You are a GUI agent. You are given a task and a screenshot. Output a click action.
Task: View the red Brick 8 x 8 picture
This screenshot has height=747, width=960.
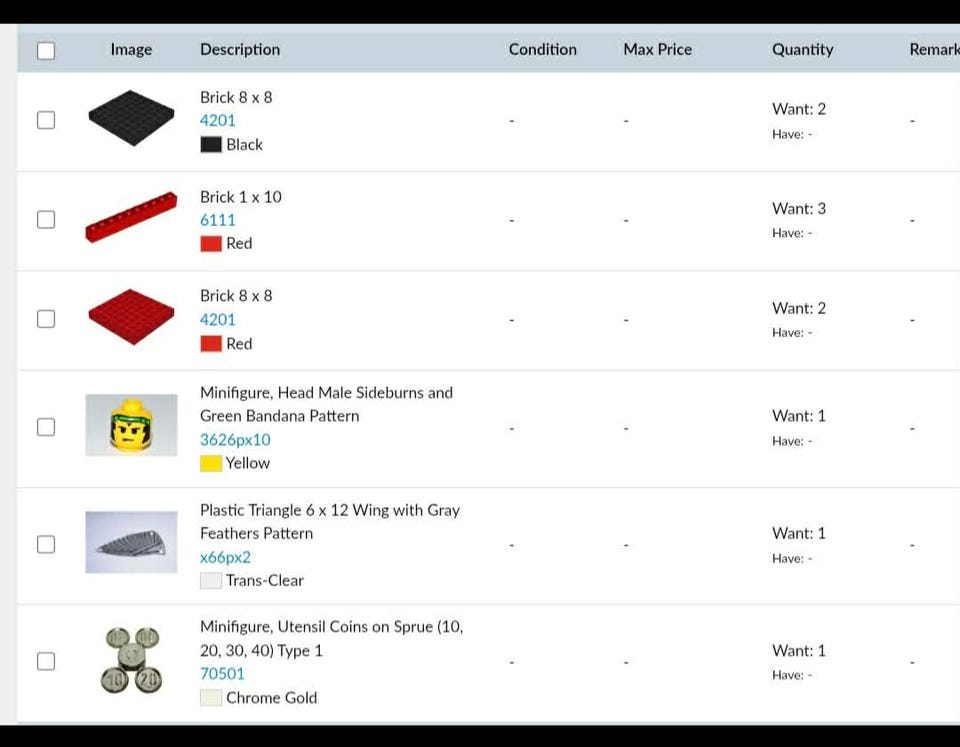tap(131, 317)
